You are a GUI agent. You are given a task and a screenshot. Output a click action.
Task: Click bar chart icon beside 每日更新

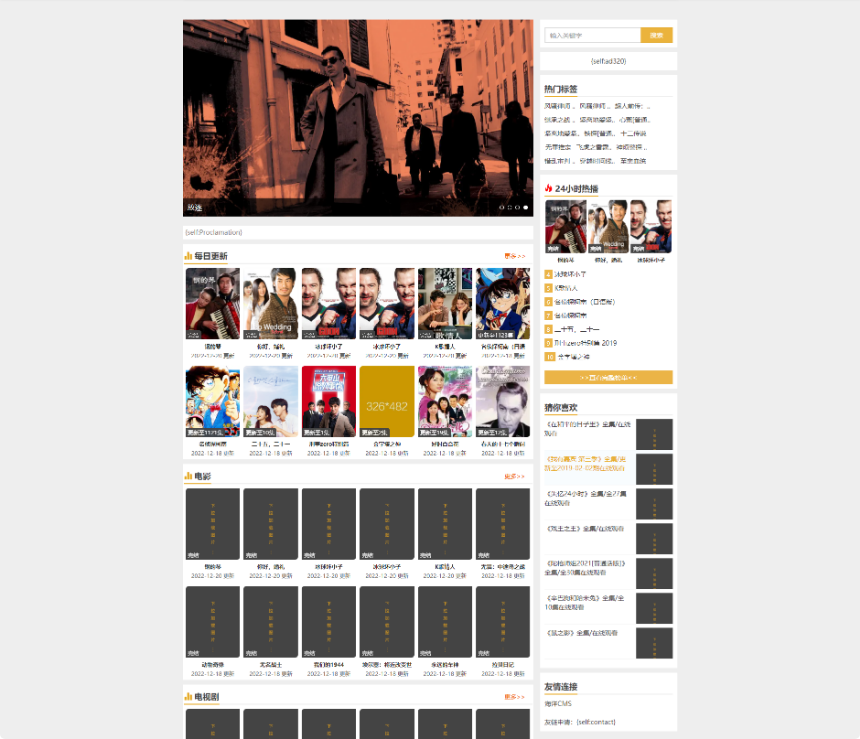coord(188,256)
